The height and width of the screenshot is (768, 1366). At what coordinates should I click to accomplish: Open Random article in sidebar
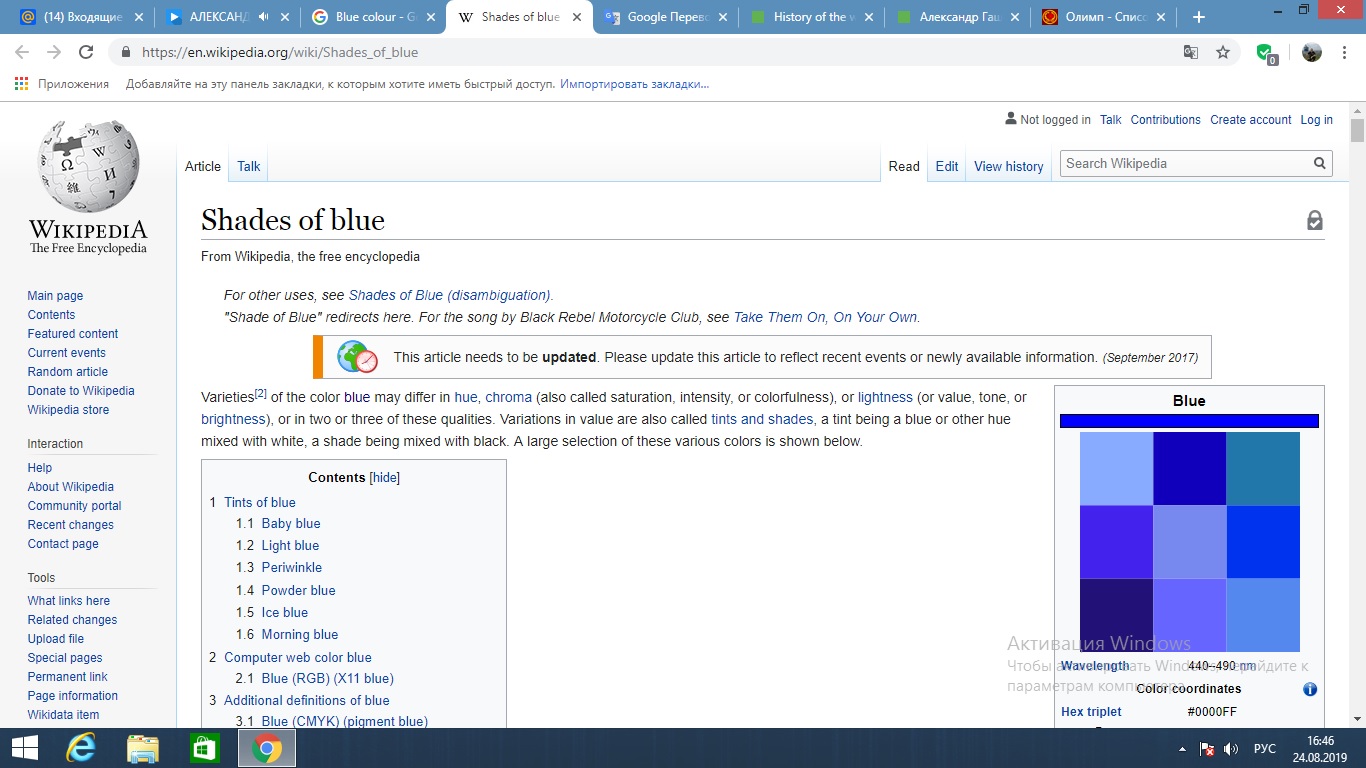tap(68, 371)
